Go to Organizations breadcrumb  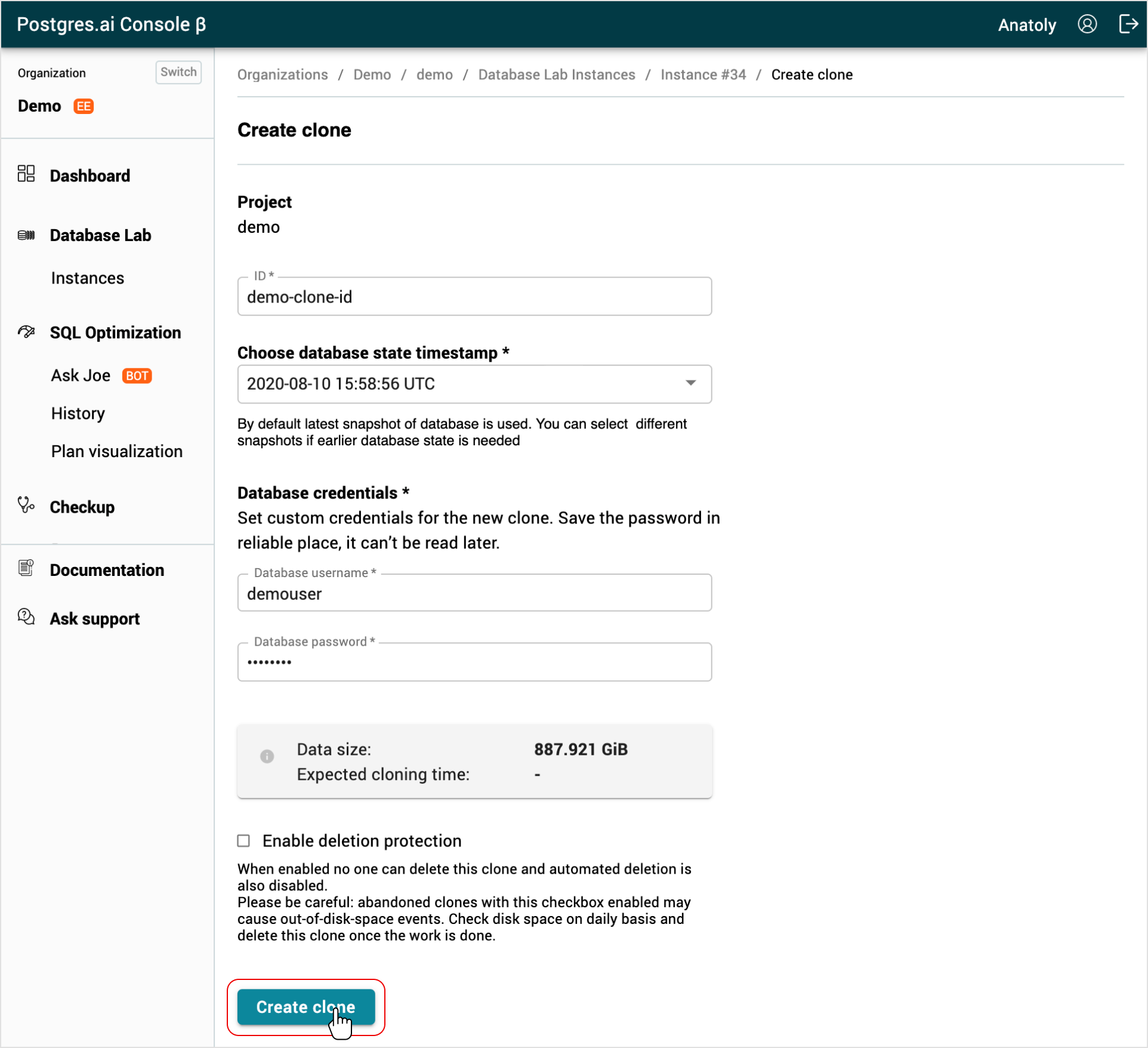click(x=283, y=75)
